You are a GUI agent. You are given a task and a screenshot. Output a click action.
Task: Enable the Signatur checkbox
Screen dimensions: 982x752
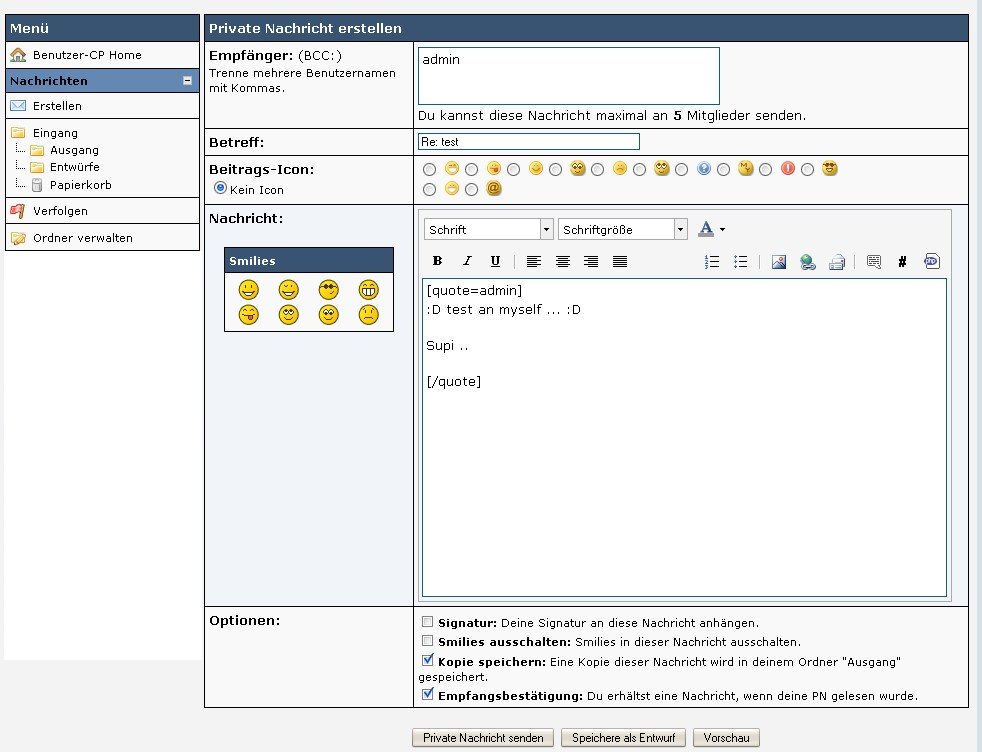(428, 621)
